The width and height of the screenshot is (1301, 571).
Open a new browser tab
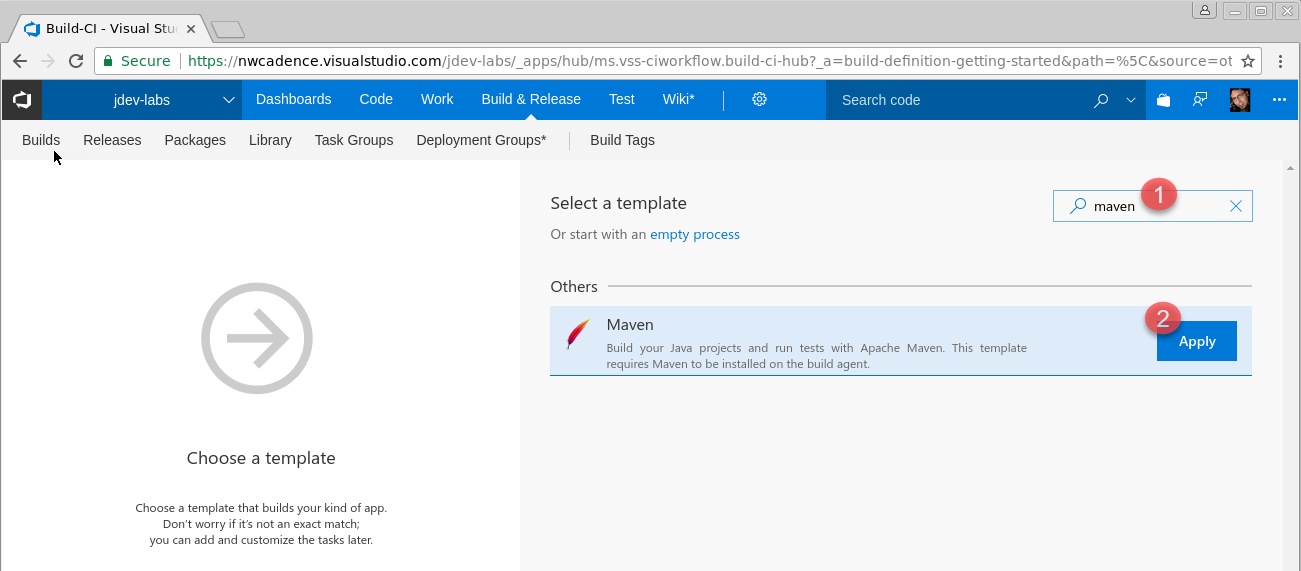click(228, 30)
